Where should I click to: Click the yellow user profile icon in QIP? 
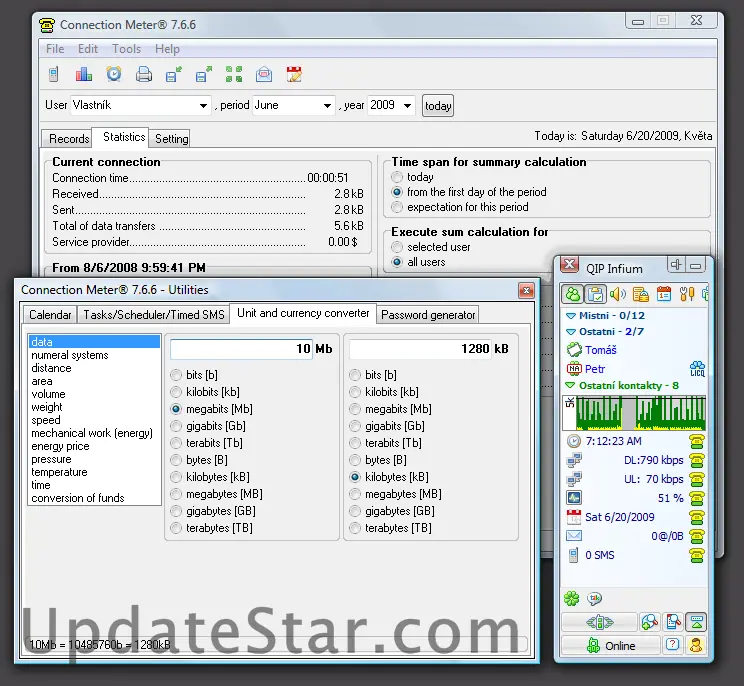696,645
